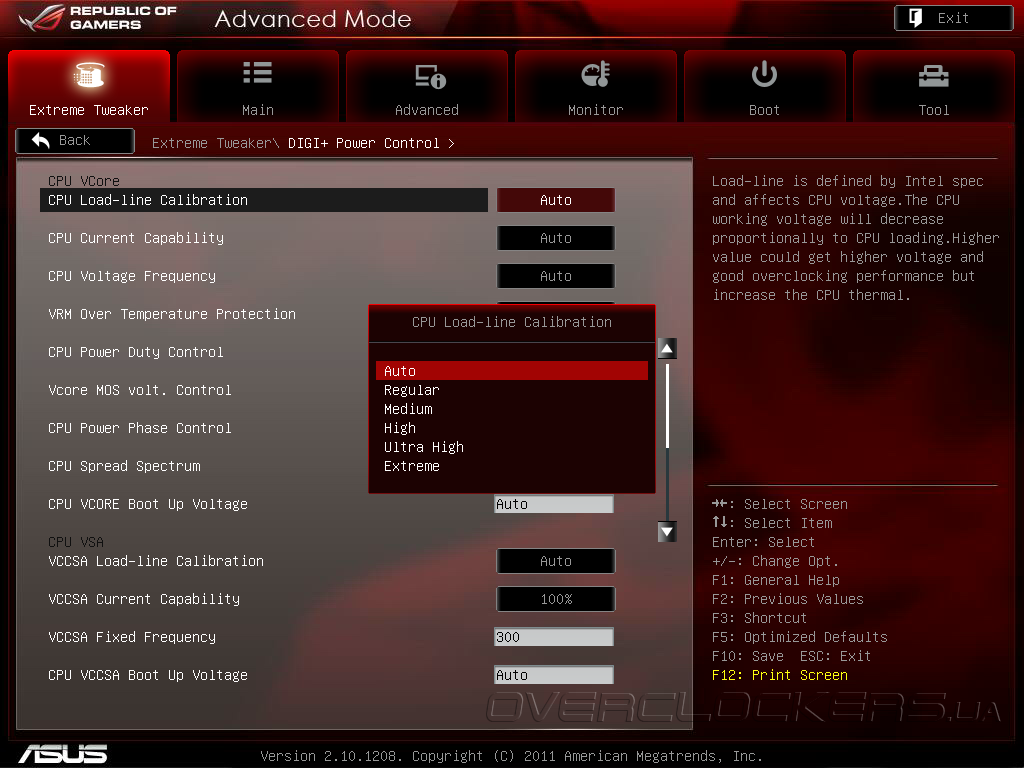Click the ASUS logo
This screenshot has width=1024, height=768.
pos(63,754)
